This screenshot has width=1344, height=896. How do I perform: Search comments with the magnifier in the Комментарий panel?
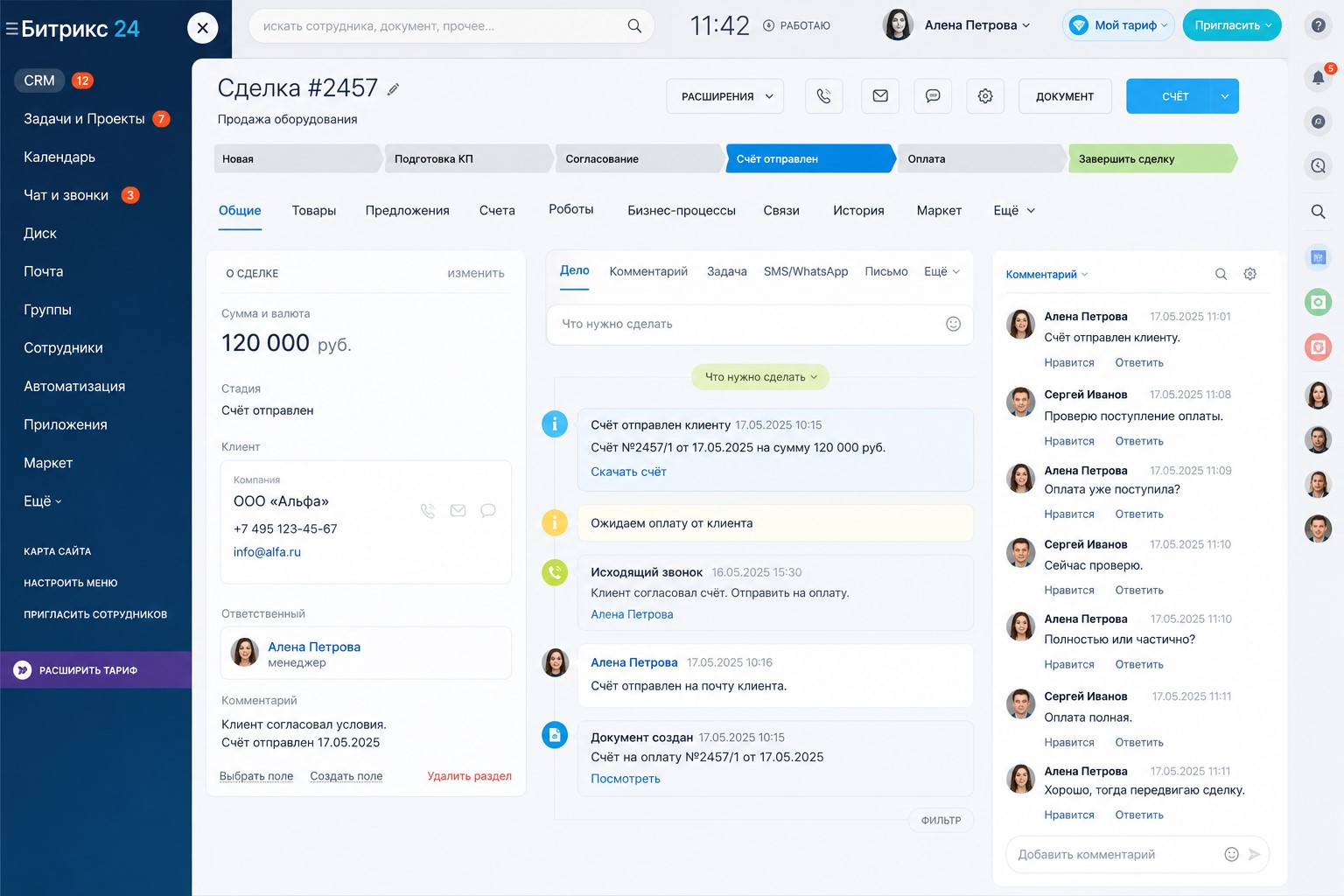[1221, 274]
